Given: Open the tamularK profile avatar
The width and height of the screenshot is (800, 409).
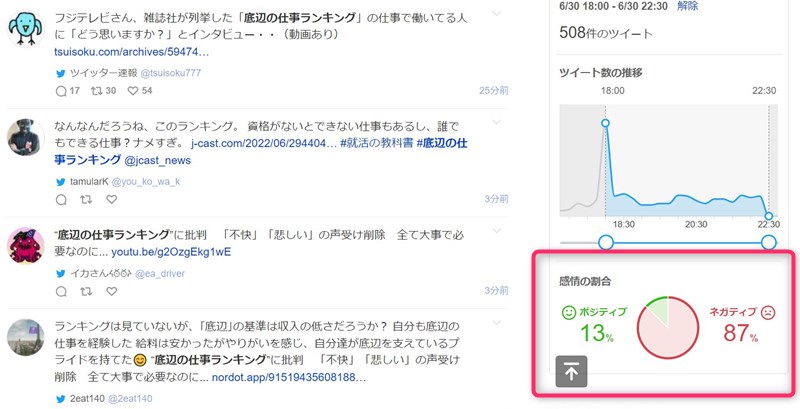Looking at the screenshot, I should coord(26,137).
